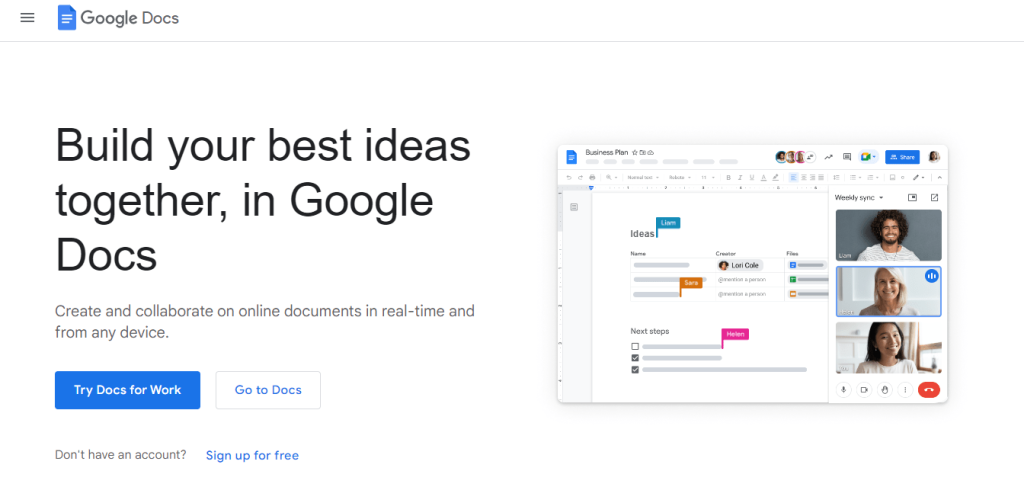The width and height of the screenshot is (1024, 487).
Task: Click the bottom video tile of dark-haired woman
Action: (889, 348)
